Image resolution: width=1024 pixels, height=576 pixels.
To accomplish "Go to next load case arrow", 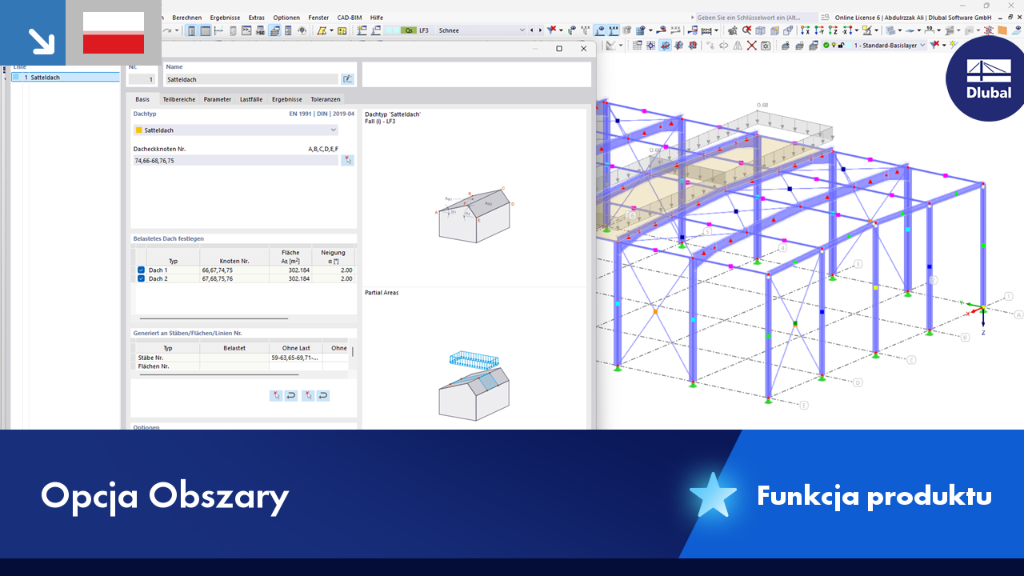I will (540, 30).
